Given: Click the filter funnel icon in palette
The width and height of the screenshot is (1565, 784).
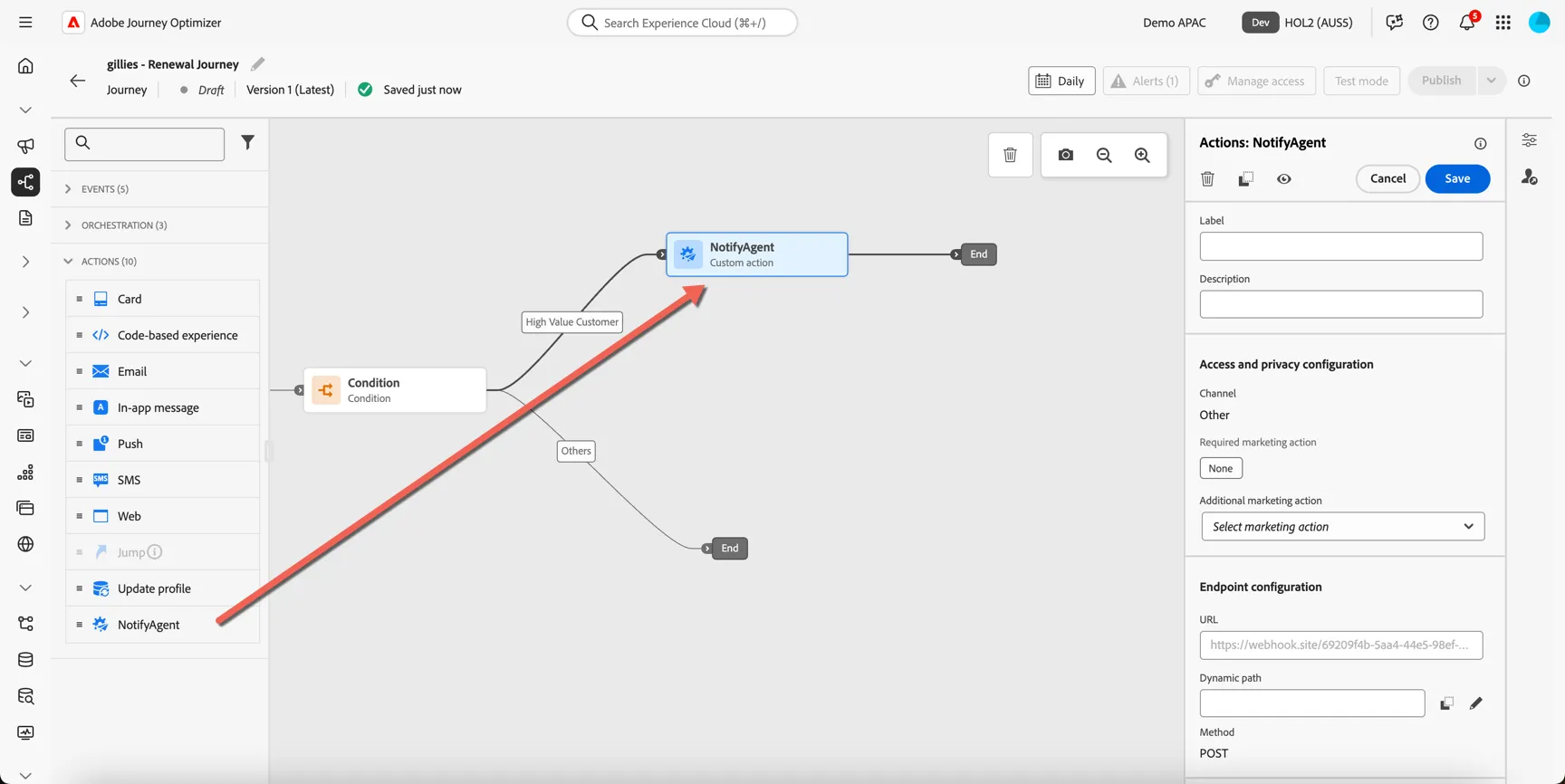Looking at the screenshot, I should [247, 142].
